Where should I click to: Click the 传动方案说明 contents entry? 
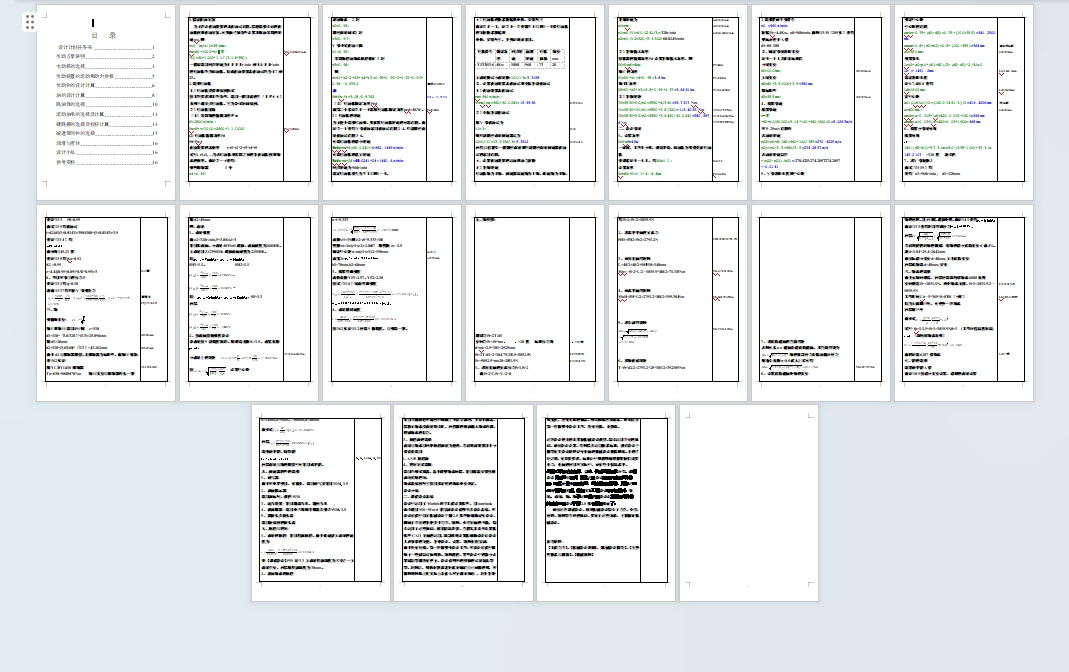tap(106, 57)
